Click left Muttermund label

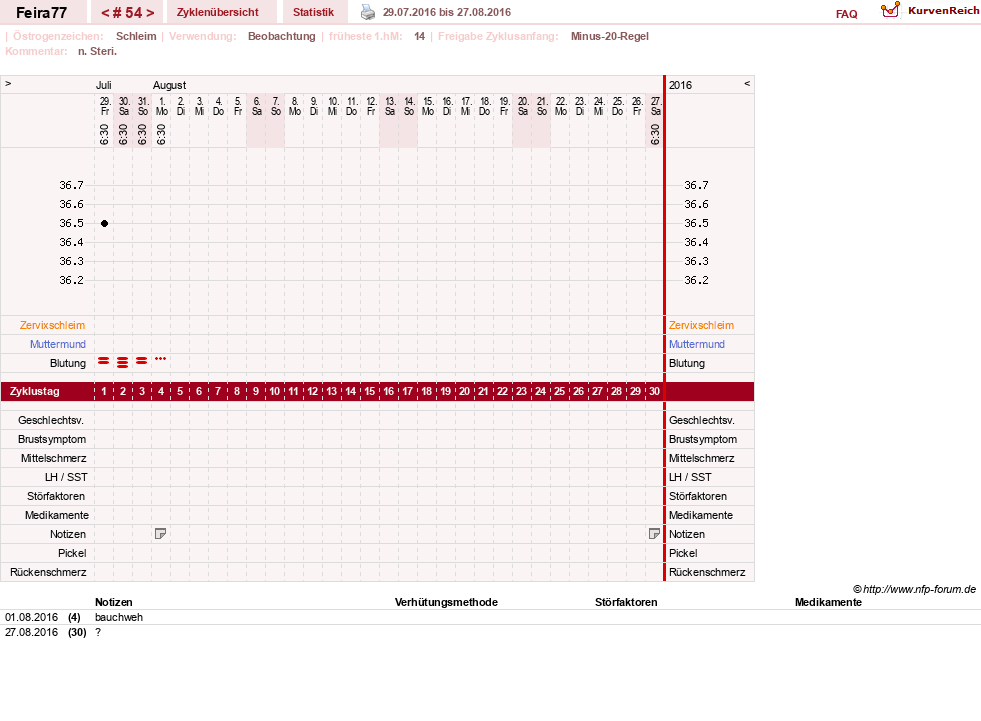tap(58, 344)
